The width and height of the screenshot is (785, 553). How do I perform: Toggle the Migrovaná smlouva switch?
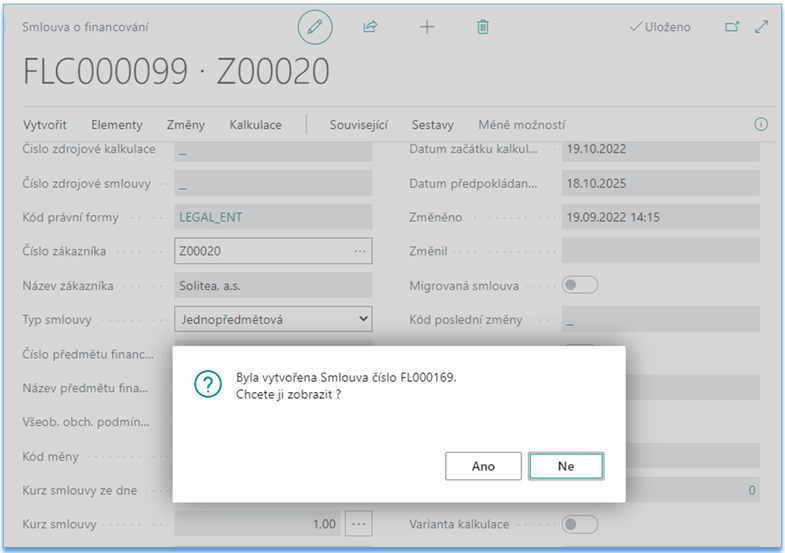tap(580, 285)
